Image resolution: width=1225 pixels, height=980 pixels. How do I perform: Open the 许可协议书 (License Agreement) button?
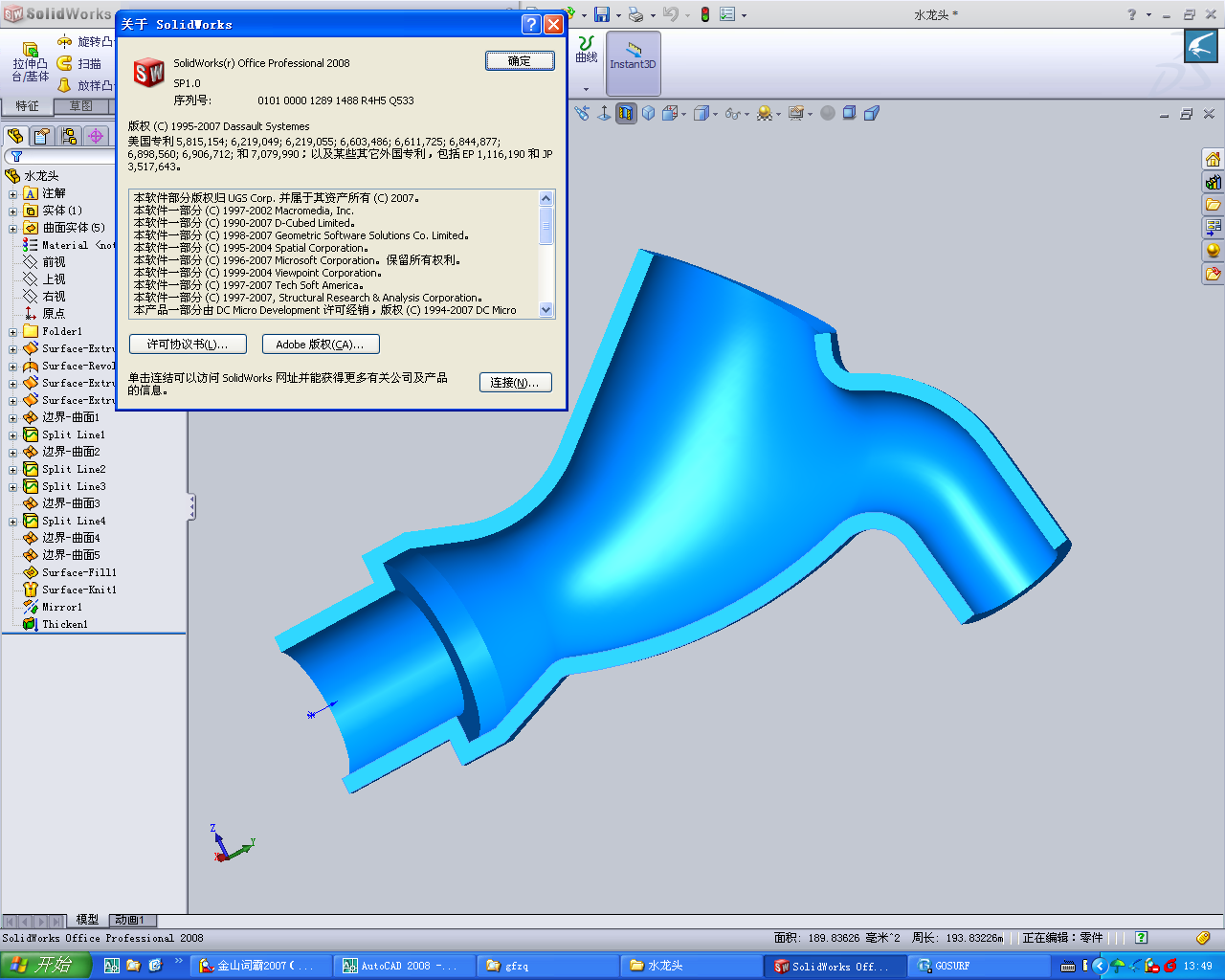[x=188, y=344]
